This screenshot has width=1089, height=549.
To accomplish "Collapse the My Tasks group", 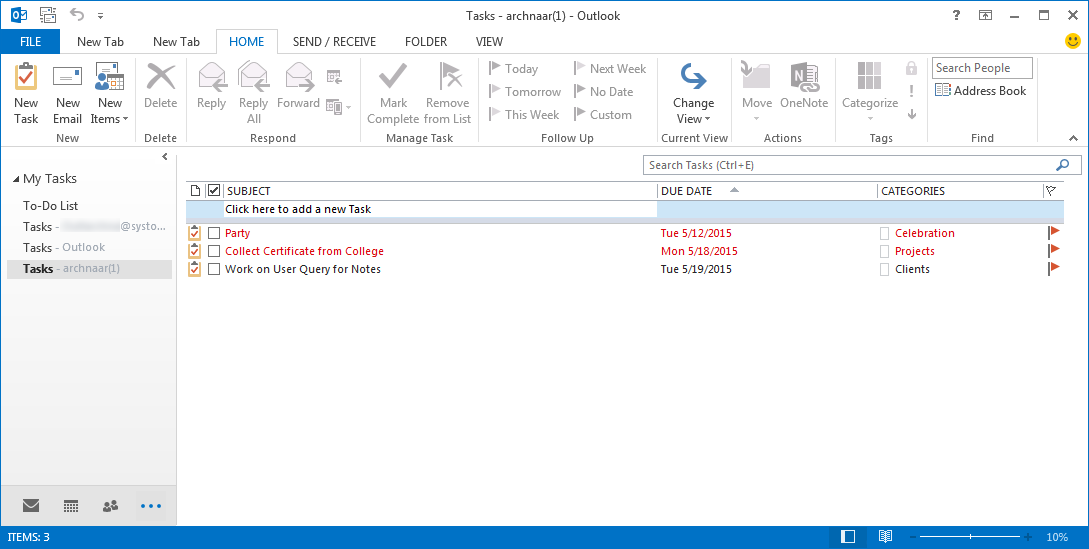I will 16,179.
